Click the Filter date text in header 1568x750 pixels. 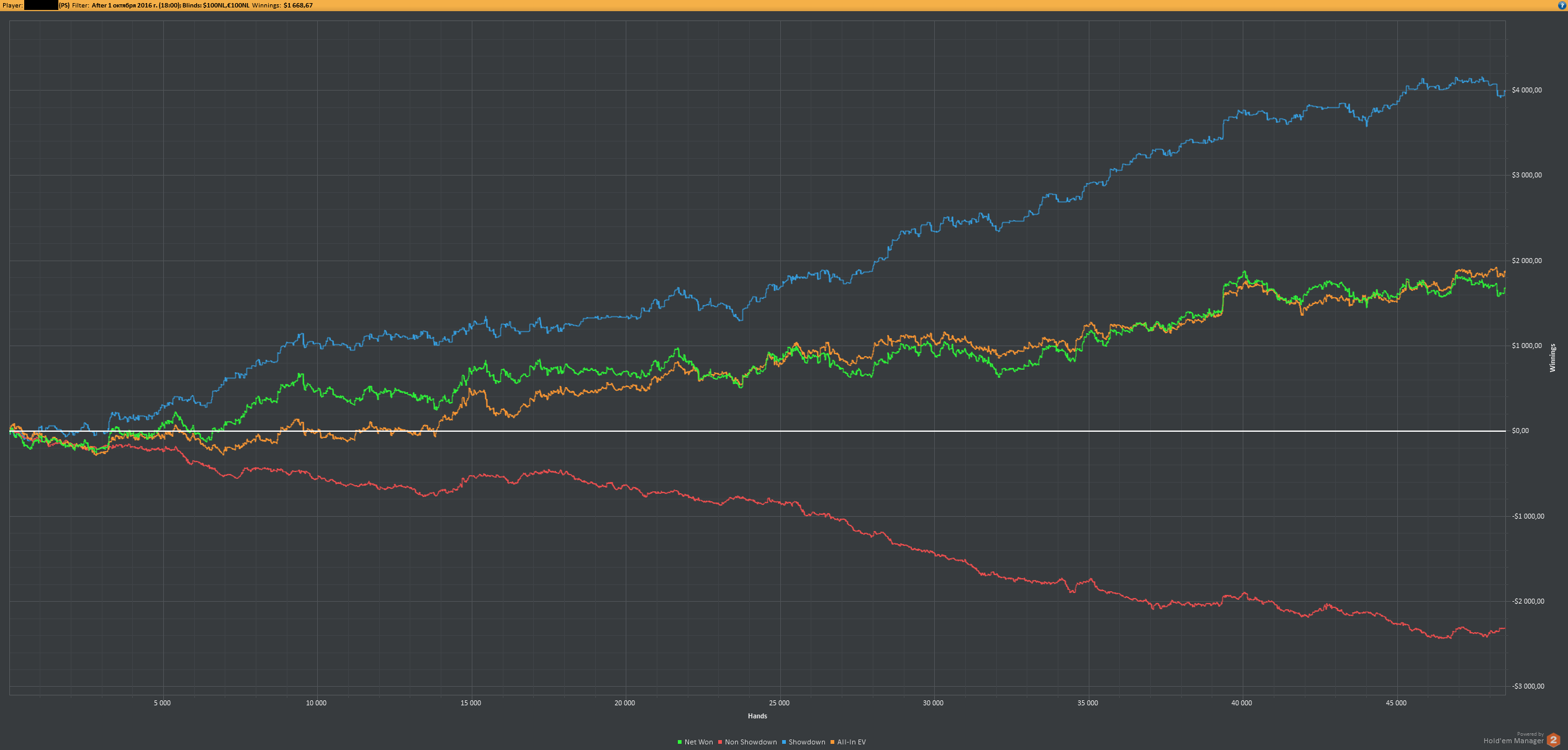tap(136, 5)
